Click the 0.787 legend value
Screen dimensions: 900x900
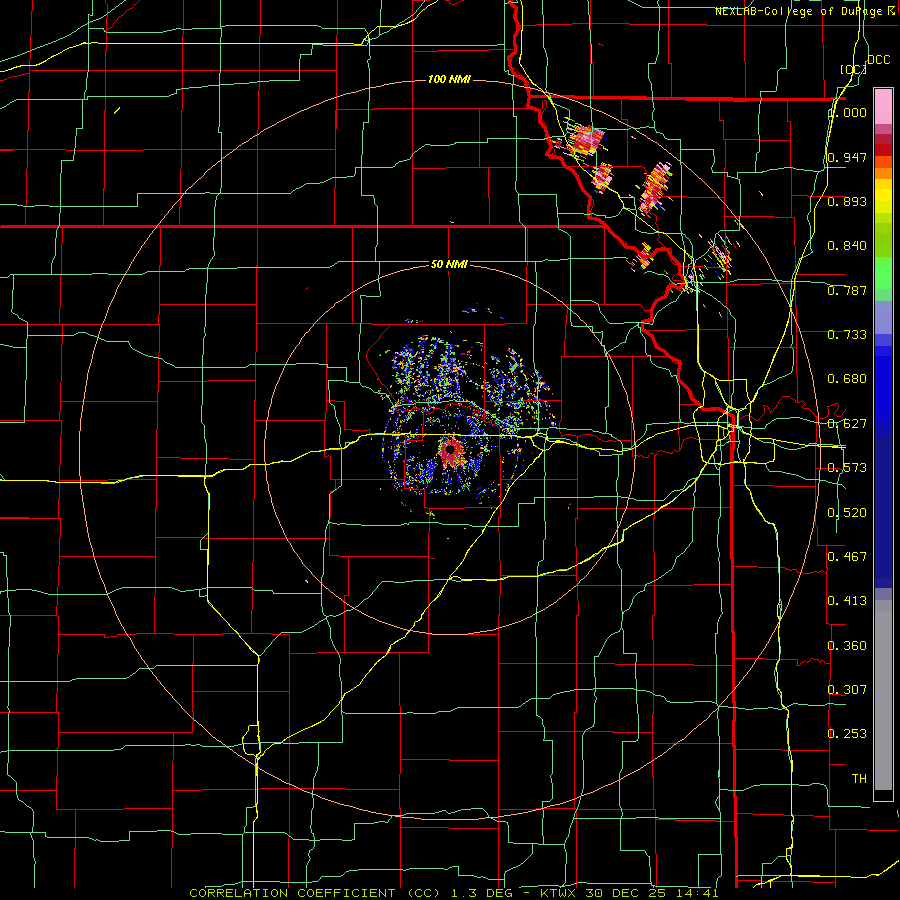tap(847, 290)
